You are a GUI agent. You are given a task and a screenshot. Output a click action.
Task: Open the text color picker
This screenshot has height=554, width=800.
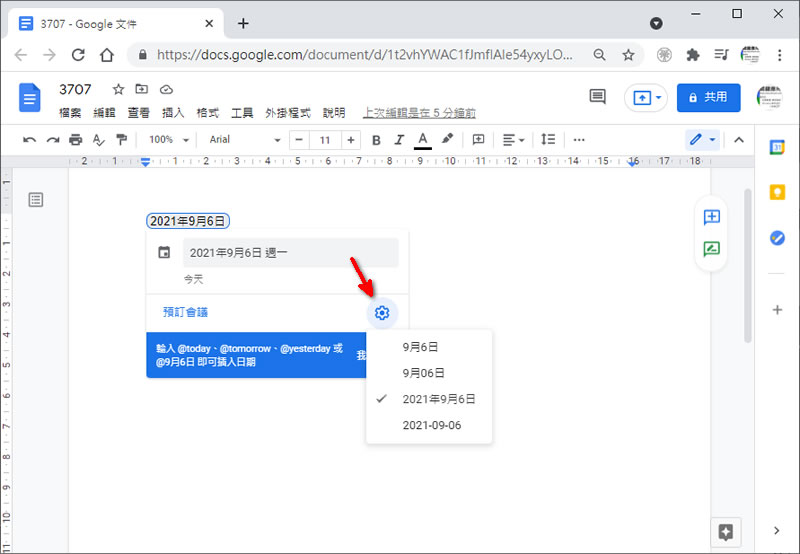point(422,140)
